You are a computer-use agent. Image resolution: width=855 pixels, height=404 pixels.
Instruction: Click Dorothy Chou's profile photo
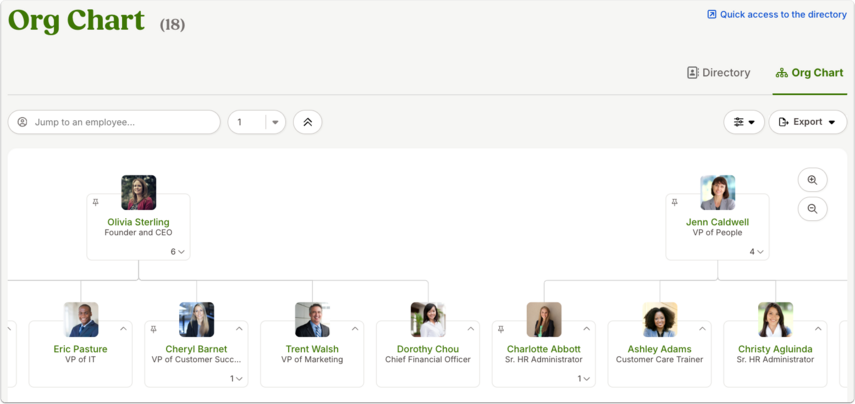click(428, 319)
